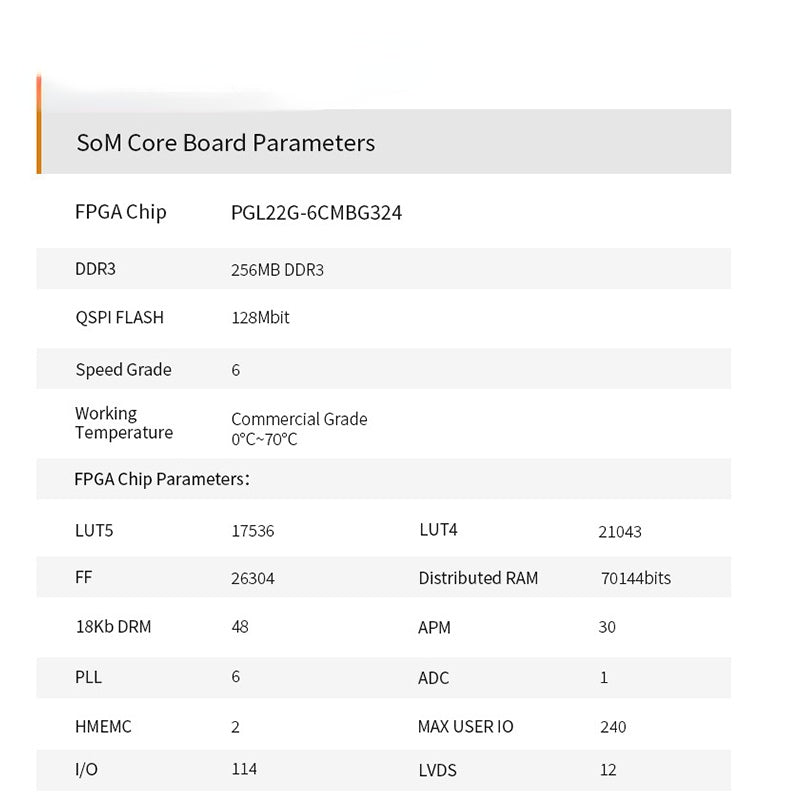Image resolution: width=800 pixels, height=800 pixels.
Task: Click the FPGA Chip row label
Action: [120, 212]
